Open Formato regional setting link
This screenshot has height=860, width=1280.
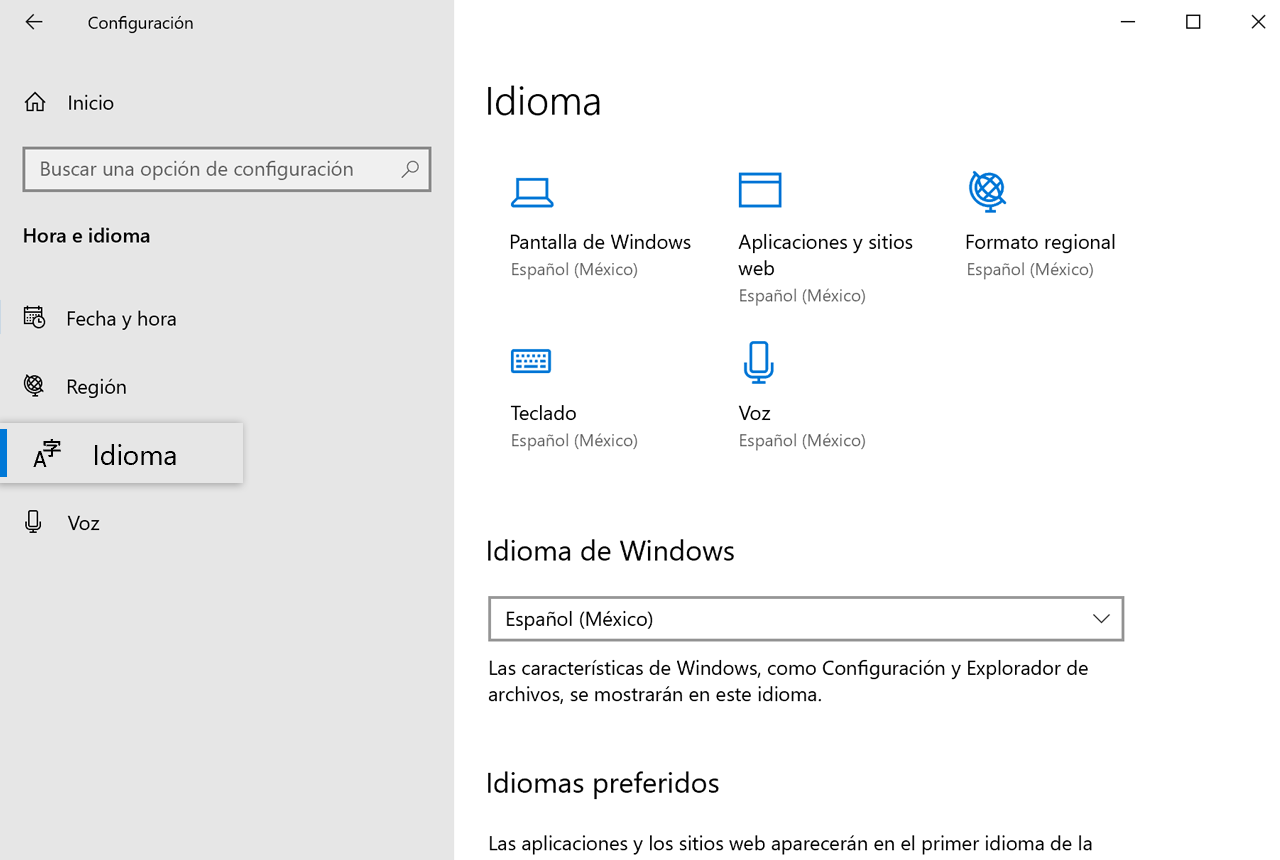(1040, 242)
